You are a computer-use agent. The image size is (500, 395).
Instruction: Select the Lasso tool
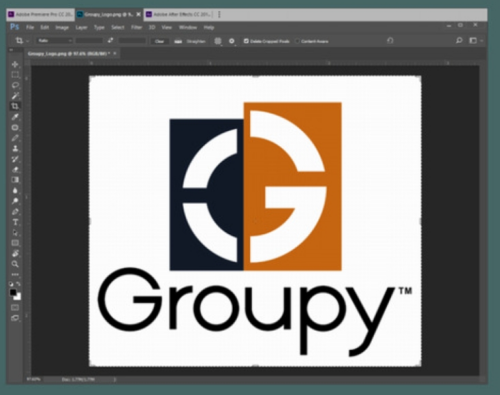click(15, 85)
